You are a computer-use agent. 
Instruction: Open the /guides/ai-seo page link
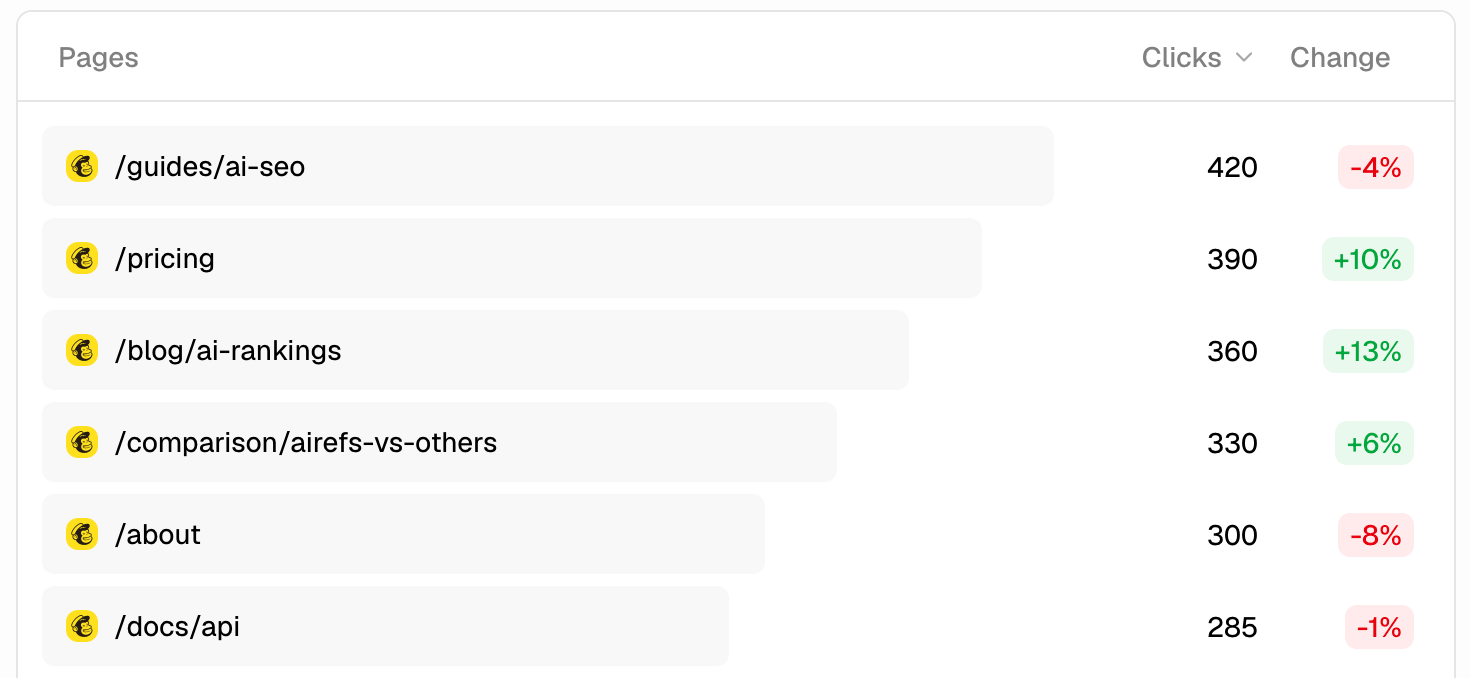[210, 166]
